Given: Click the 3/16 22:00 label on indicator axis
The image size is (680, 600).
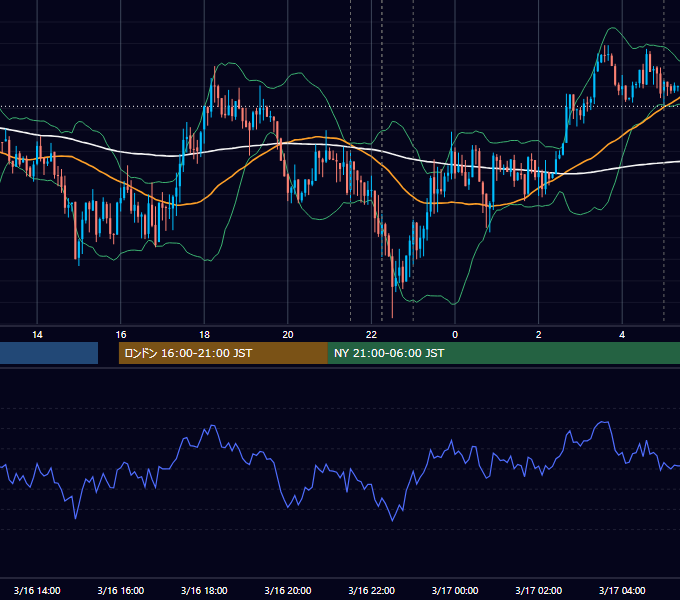Looking at the screenshot, I should tap(372, 590).
